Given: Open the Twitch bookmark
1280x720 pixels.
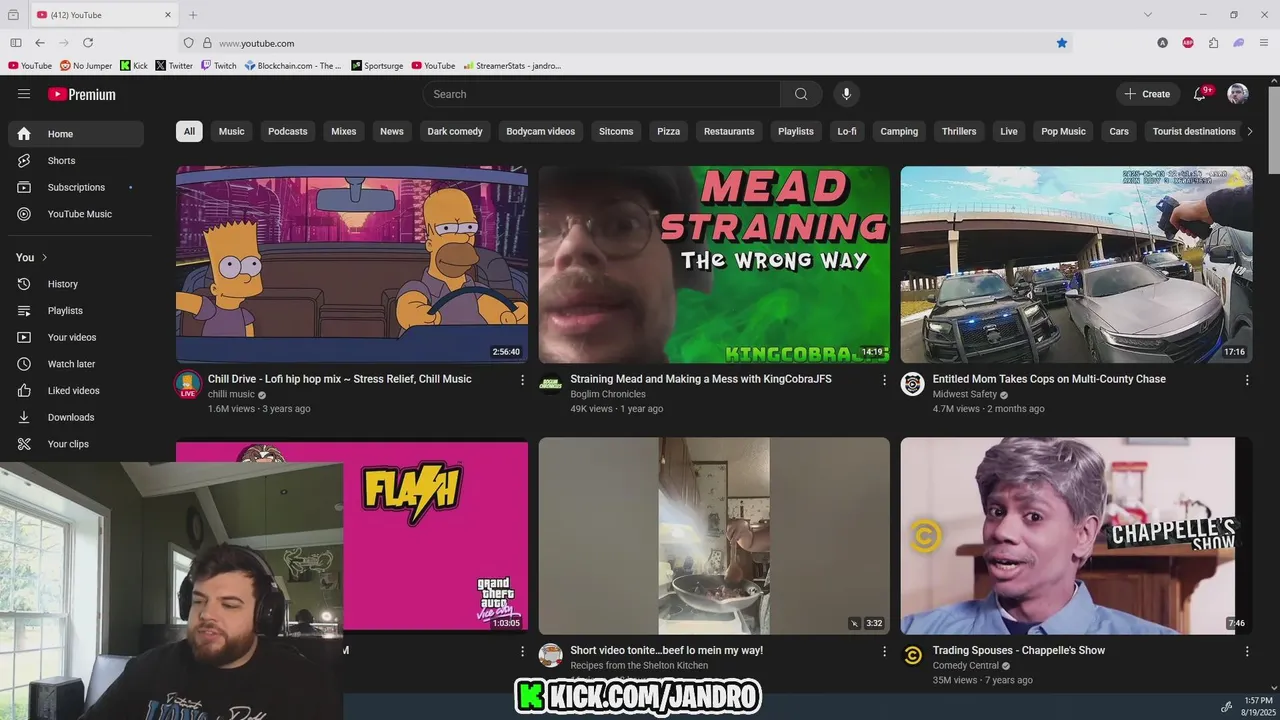Looking at the screenshot, I should (x=219, y=66).
